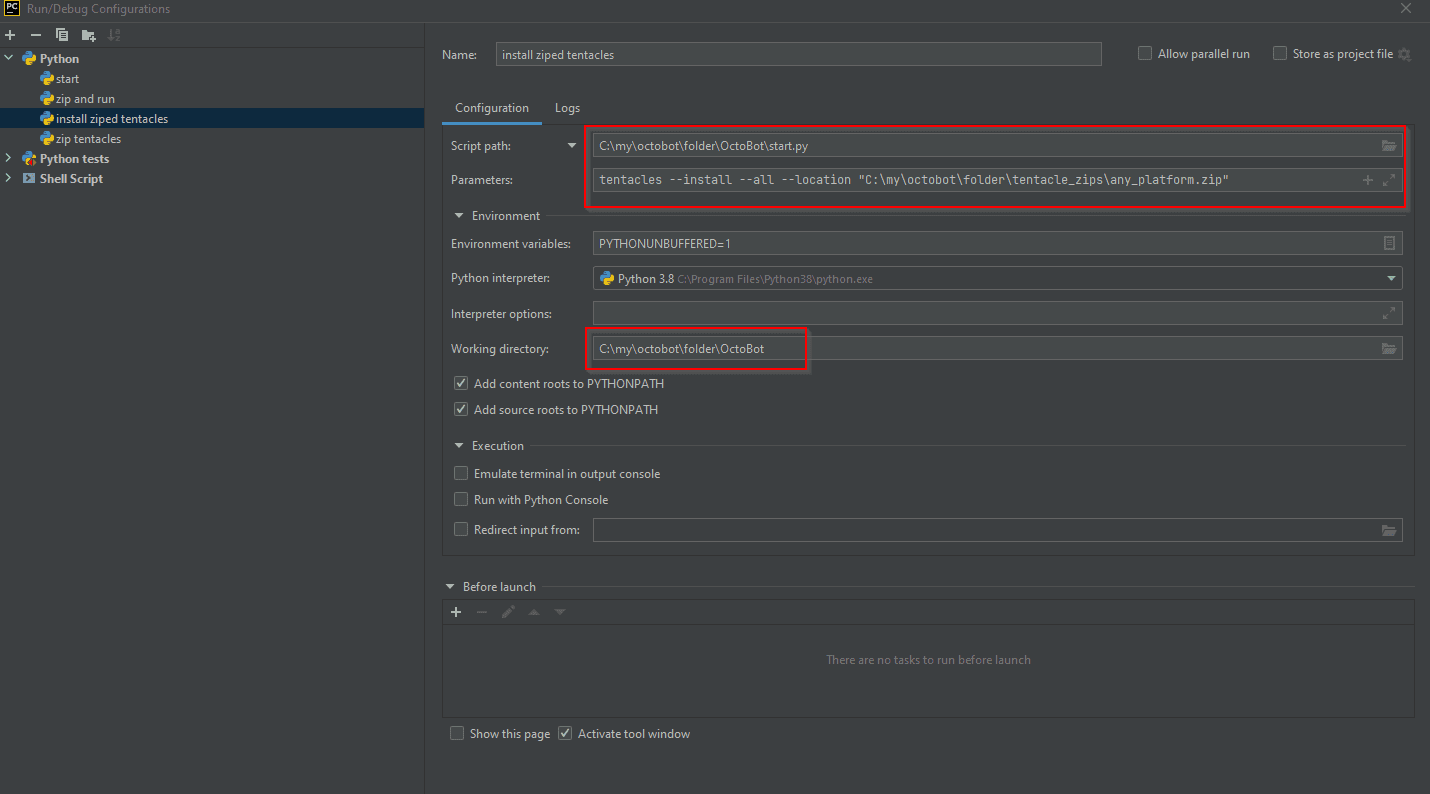
Task: Expand the Parameters field editor
Action: (1389, 180)
